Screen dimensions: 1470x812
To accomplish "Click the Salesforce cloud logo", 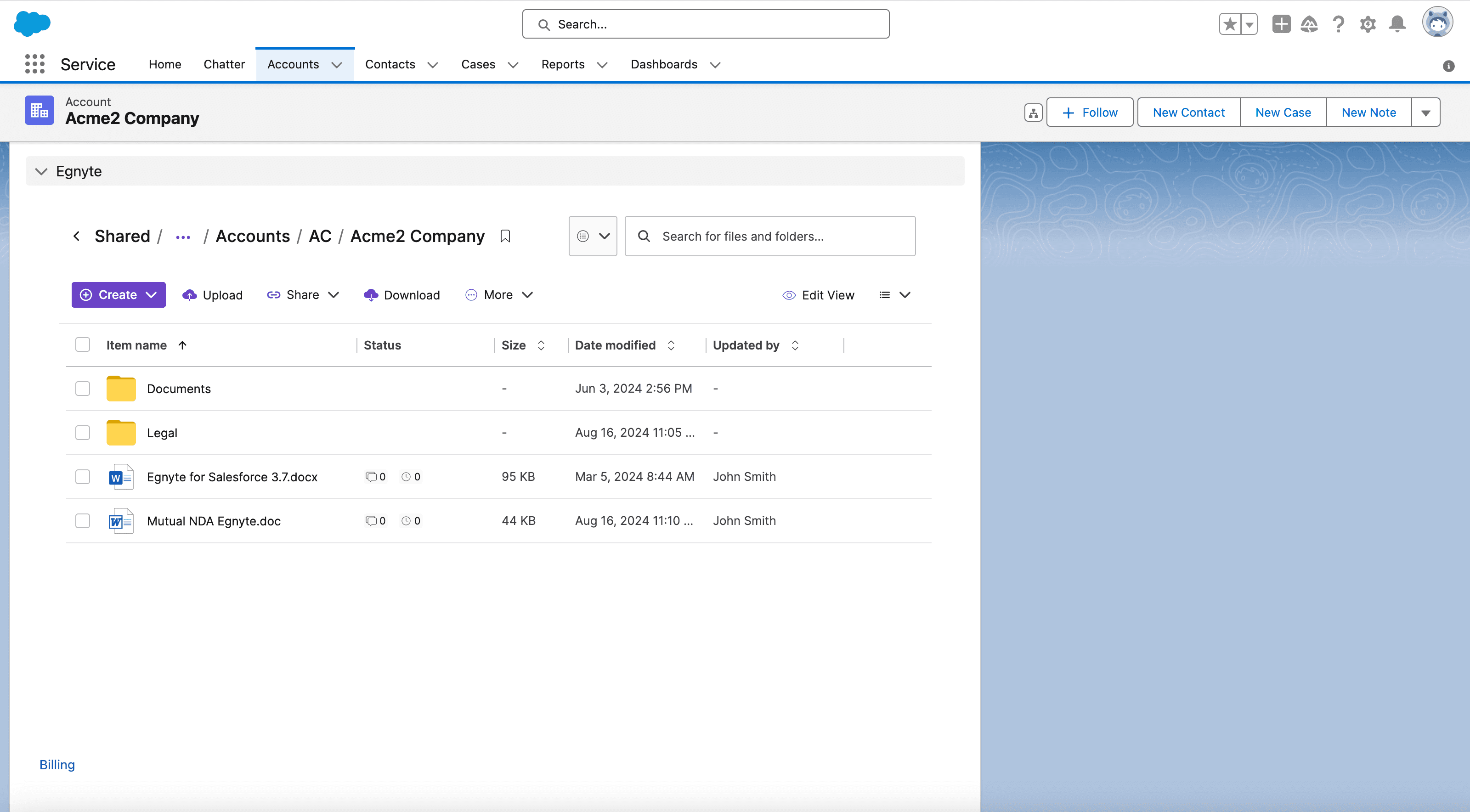I will pyautogui.click(x=32, y=23).
